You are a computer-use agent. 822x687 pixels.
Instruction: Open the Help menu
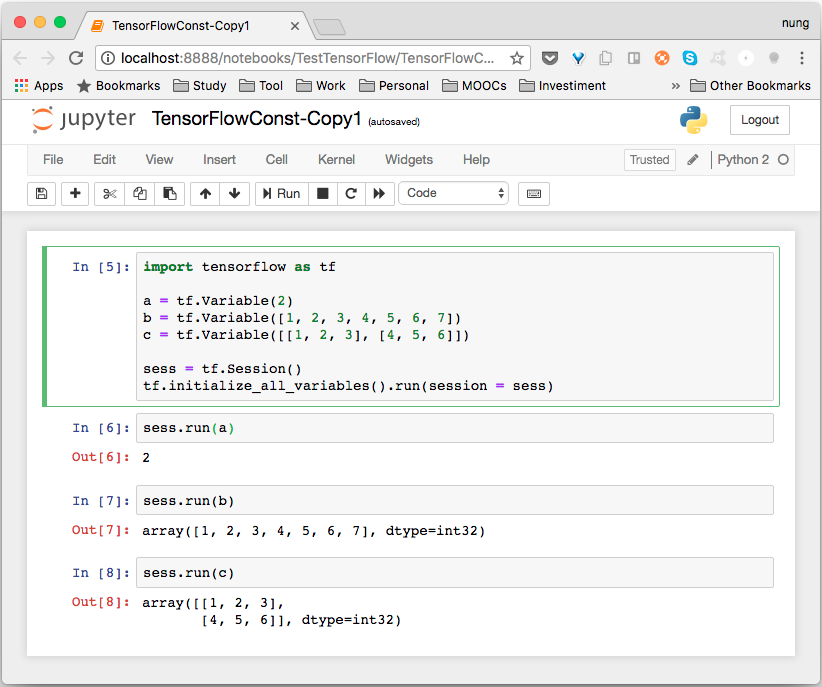click(x=476, y=159)
